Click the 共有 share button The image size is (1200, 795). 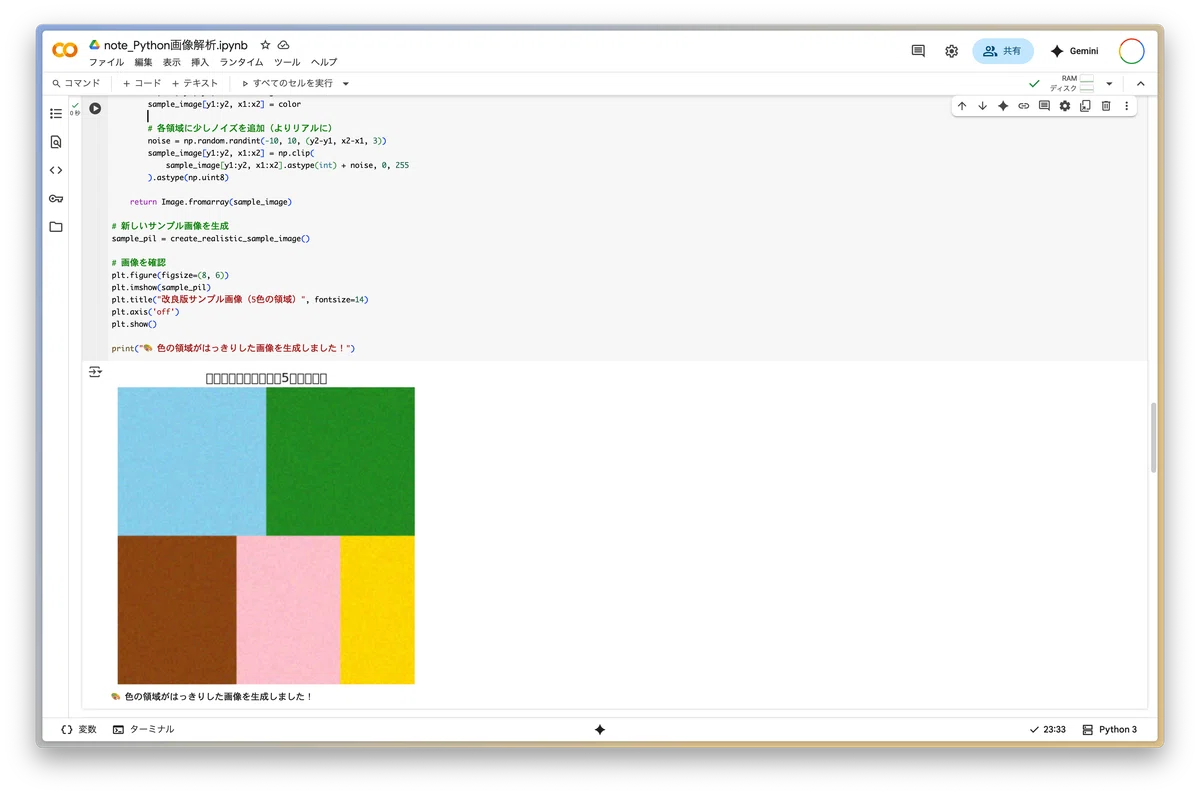[1003, 51]
